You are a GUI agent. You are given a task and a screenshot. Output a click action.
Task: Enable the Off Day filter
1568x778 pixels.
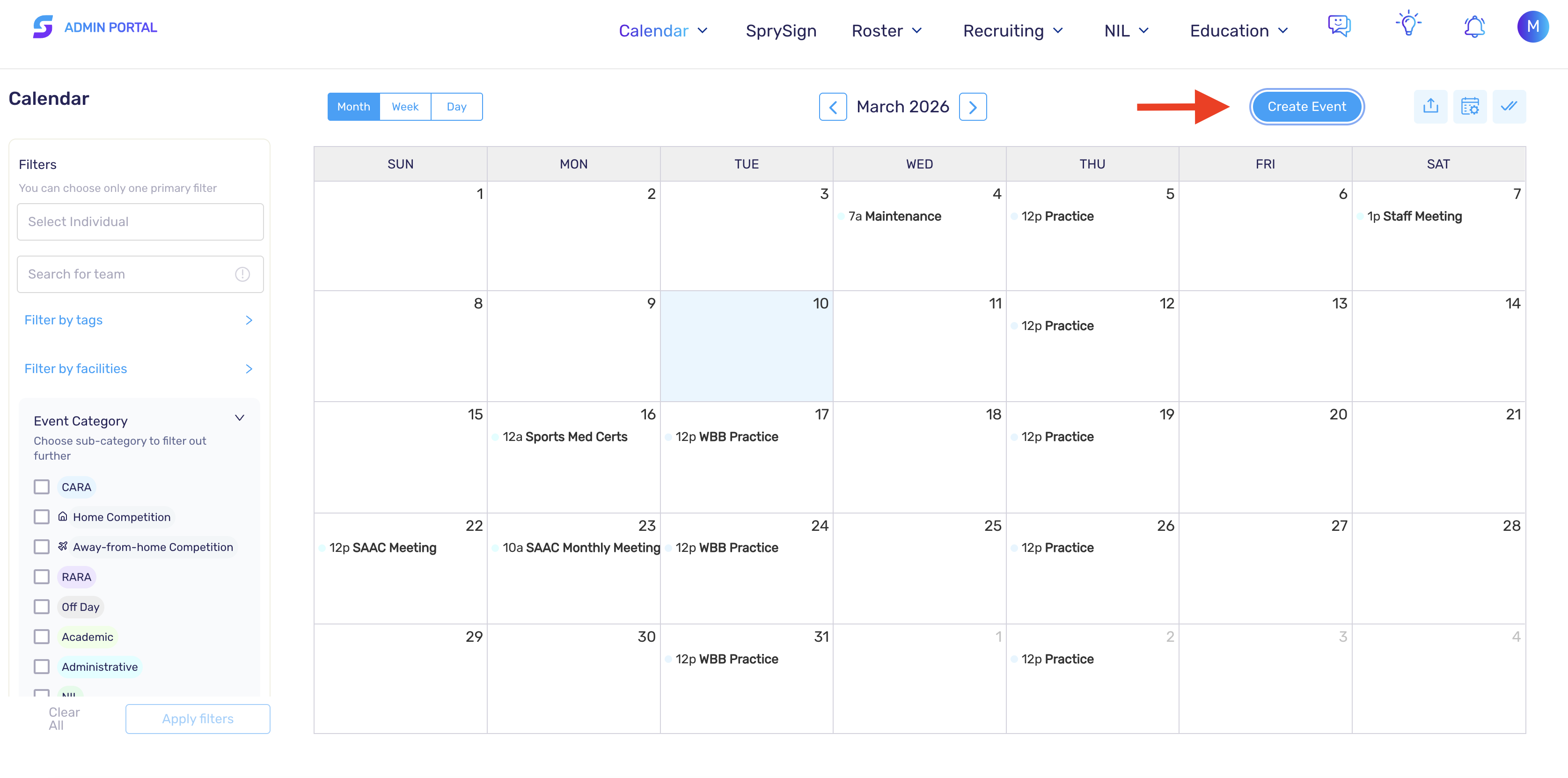click(x=41, y=607)
